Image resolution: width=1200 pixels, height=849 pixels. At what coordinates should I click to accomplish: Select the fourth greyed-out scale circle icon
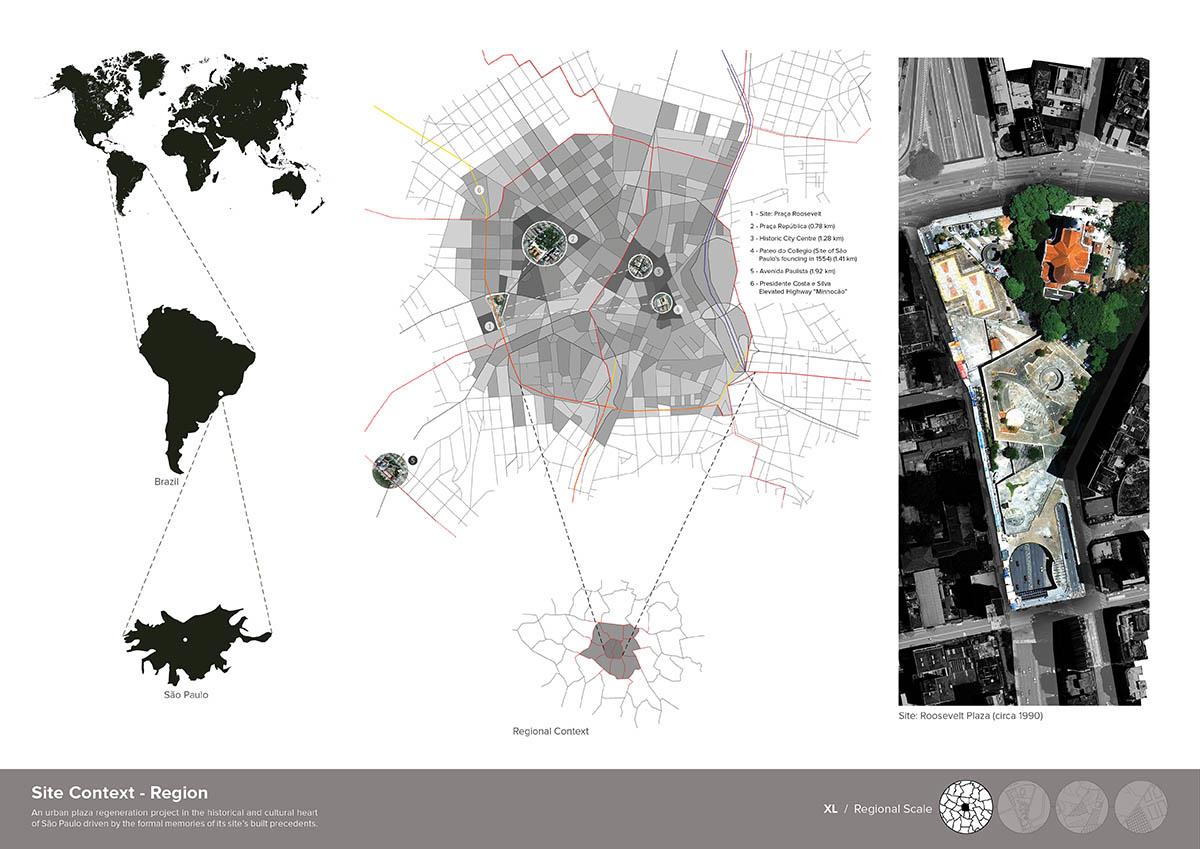tap(1139, 808)
